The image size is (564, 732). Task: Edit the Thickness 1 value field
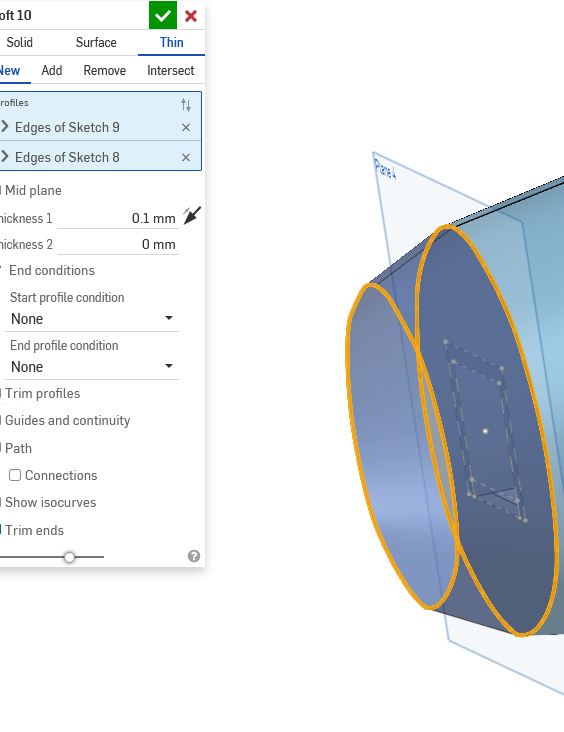(x=118, y=218)
